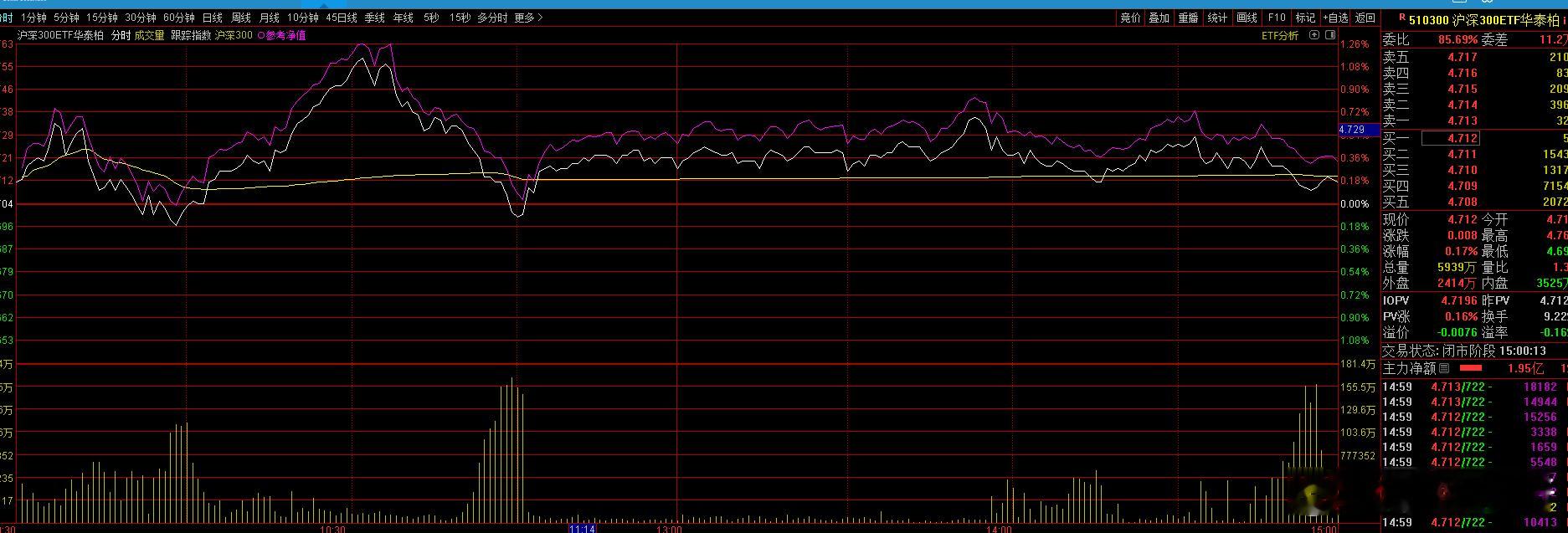Screen dimensions: 1568x533
Task: Click trade tick row with volume 18182
Action: (1474, 387)
